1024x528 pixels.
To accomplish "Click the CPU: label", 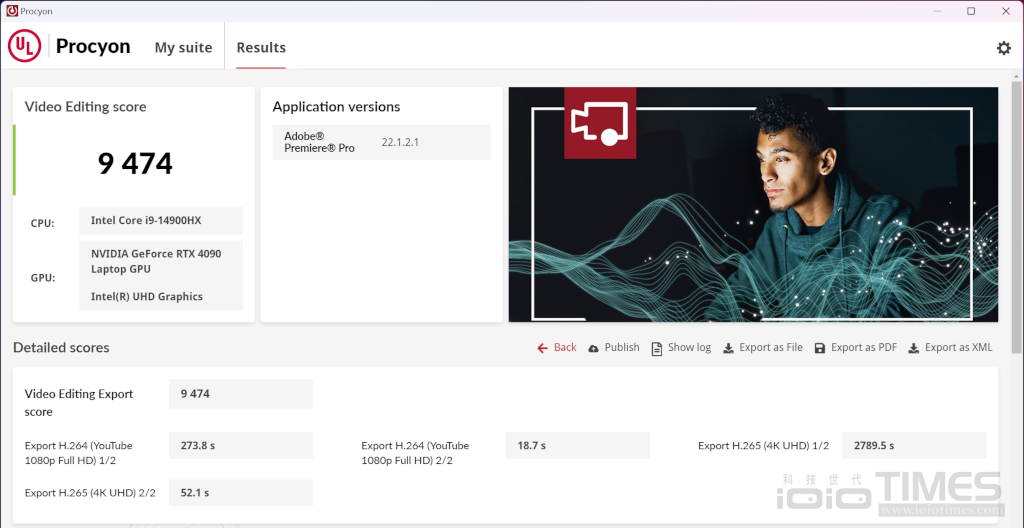I will click(42, 223).
